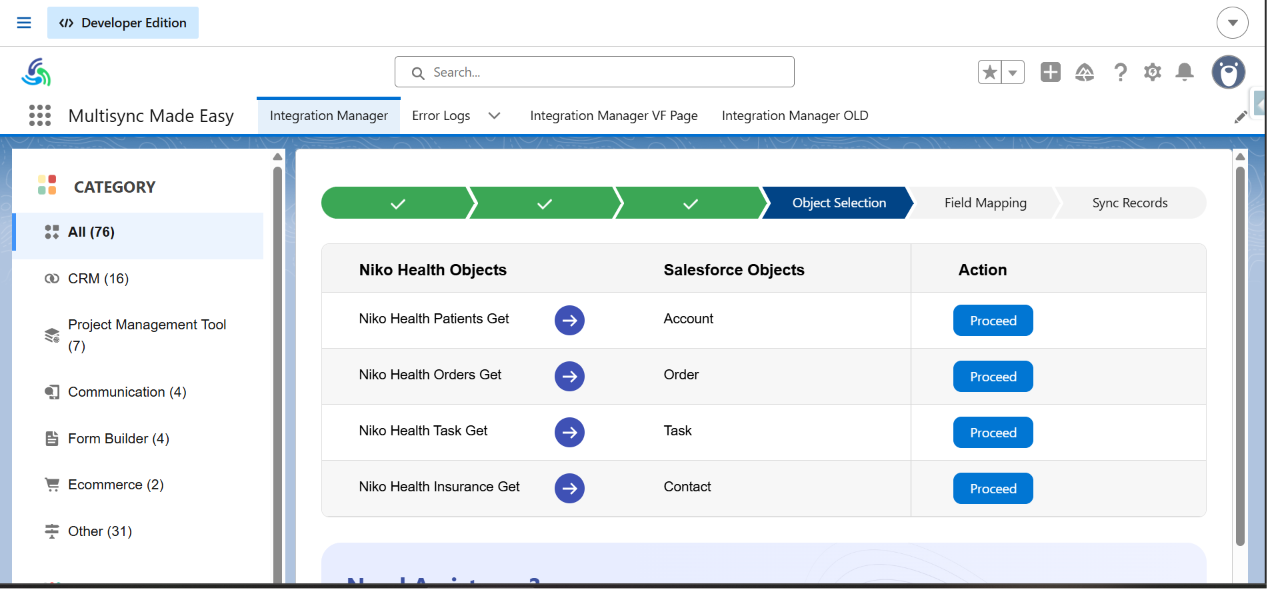This screenshot has height=589, width=1267.
Task: Click the Other signpost icon
Action: pyautogui.click(x=52, y=531)
